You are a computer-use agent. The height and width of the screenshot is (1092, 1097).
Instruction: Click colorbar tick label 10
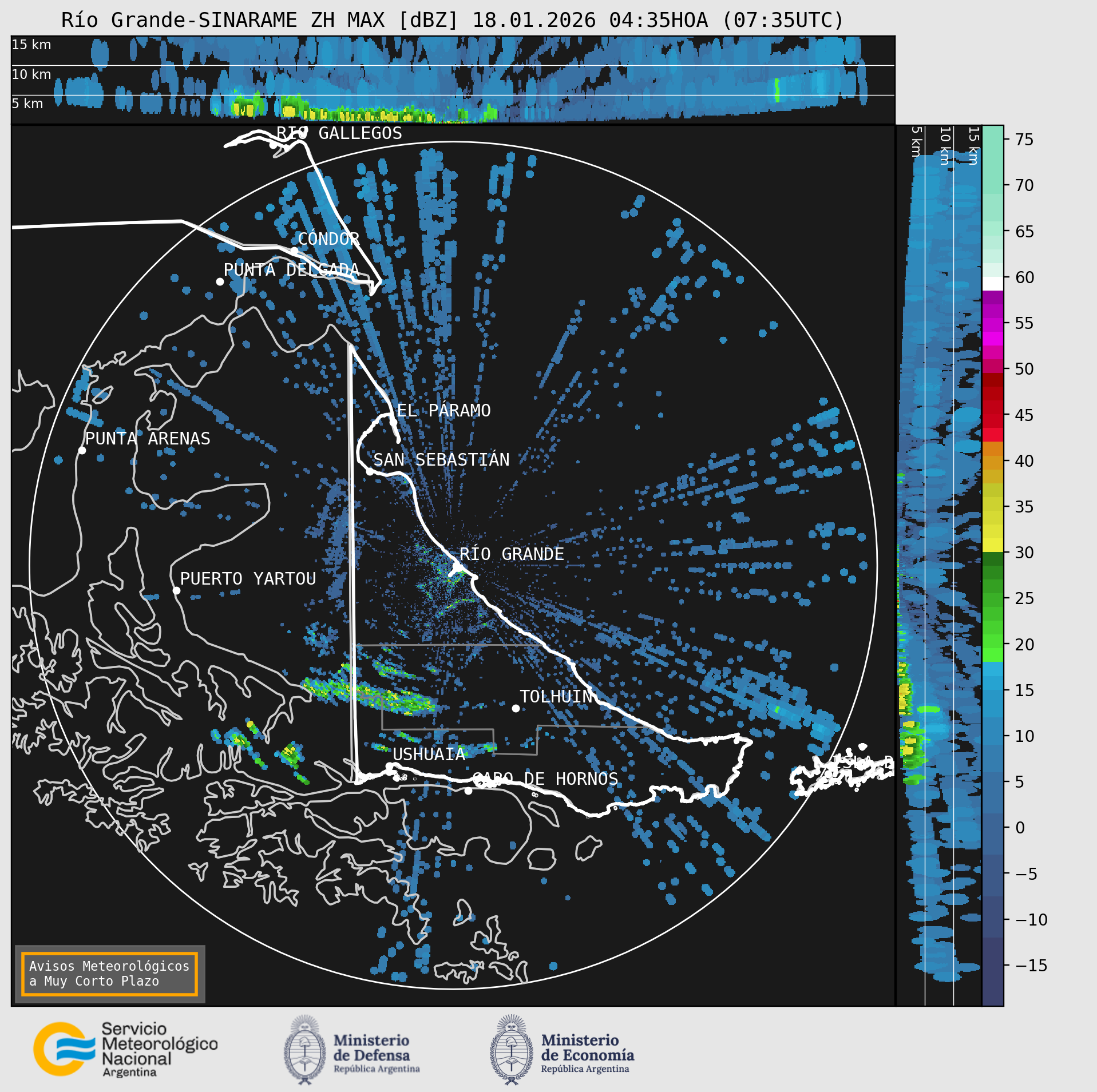pyautogui.click(x=1024, y=736)
